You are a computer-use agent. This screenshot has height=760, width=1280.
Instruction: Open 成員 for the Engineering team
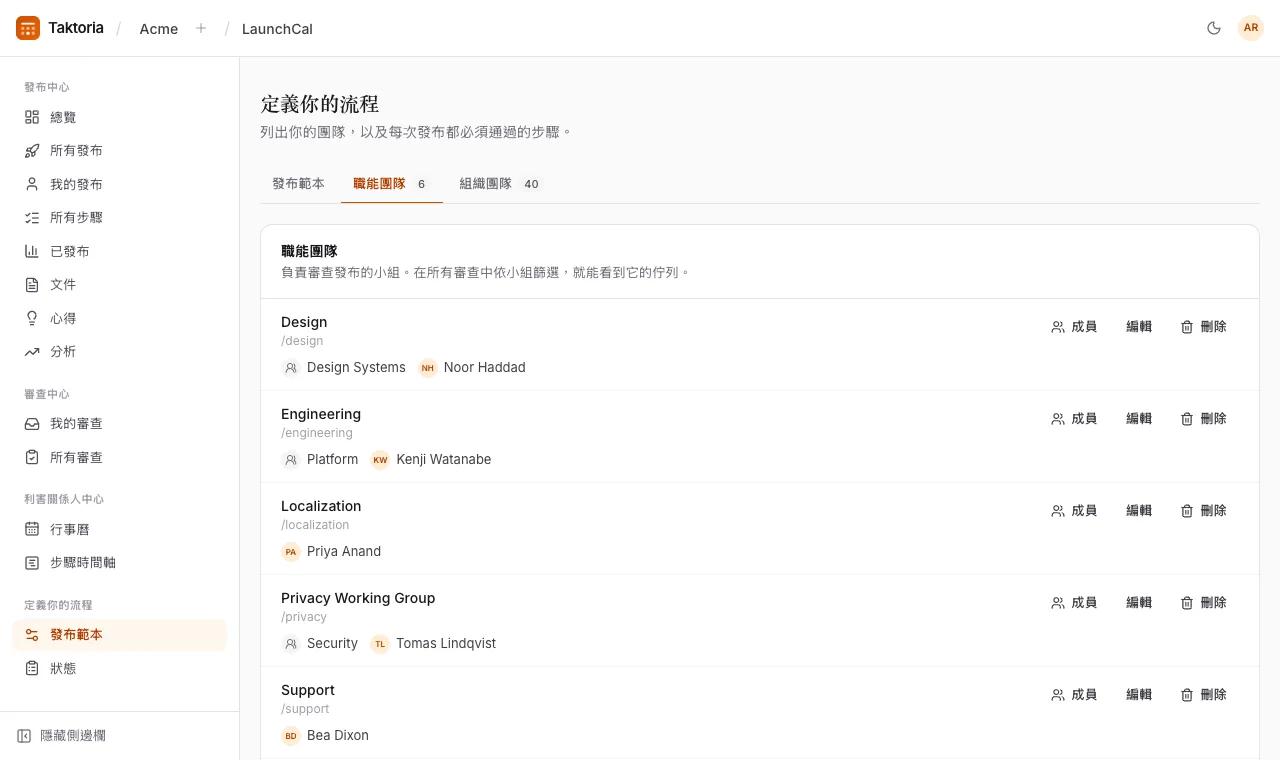click(x=1074, y=419)
